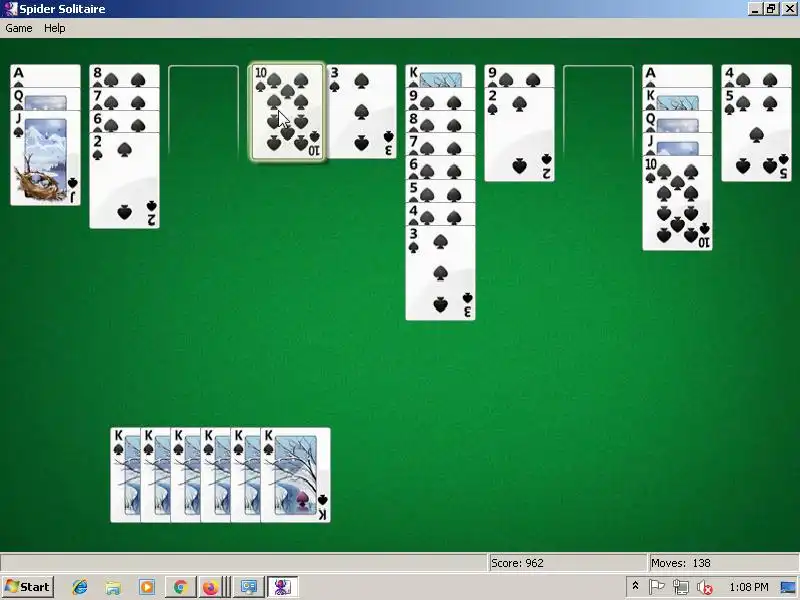Click the Jack of spades with nest picture
Viewport: 800px width, 600px height.
tap(45, 158)
